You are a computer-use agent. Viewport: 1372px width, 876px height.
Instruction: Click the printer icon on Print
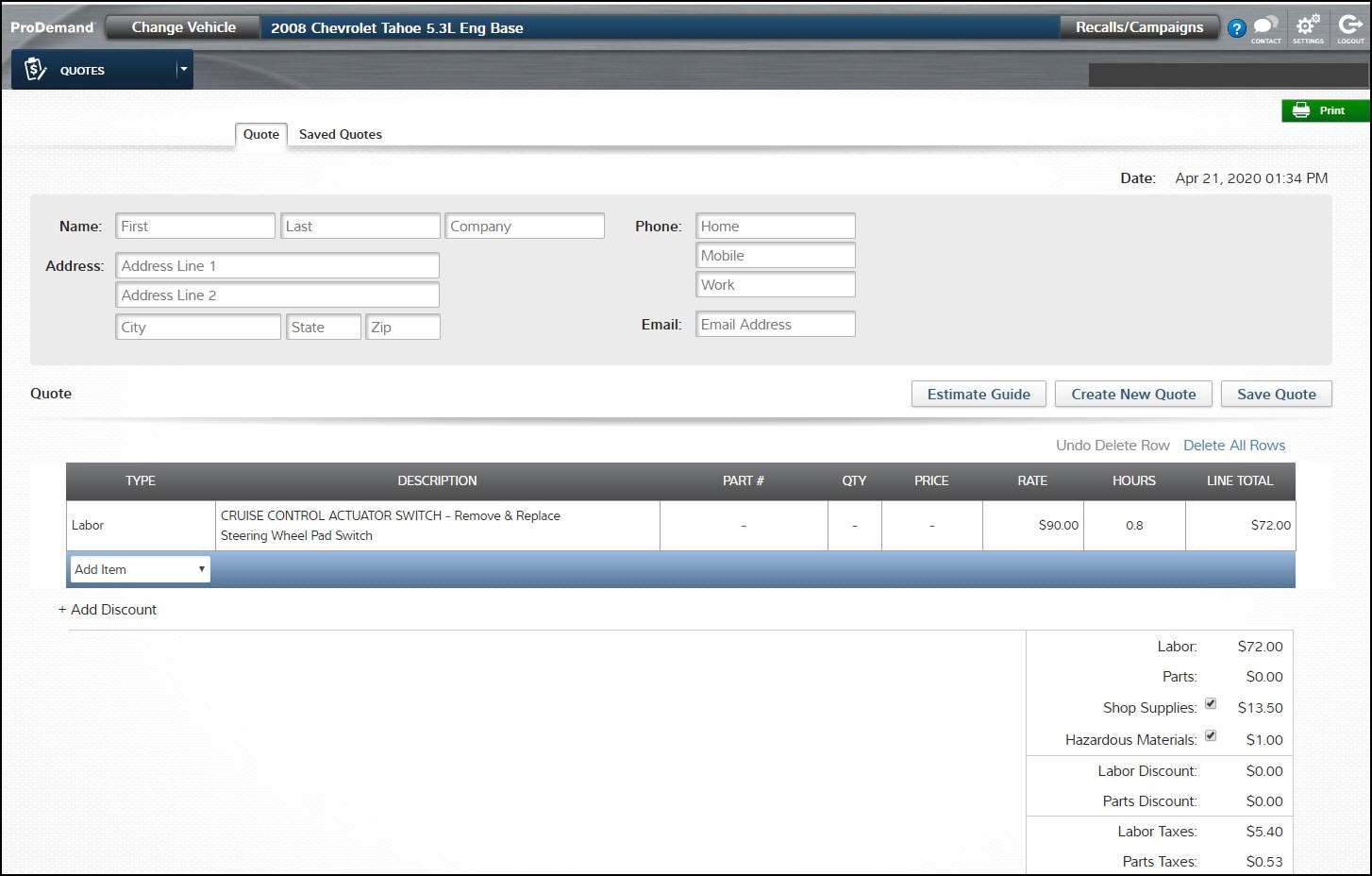1301,110
